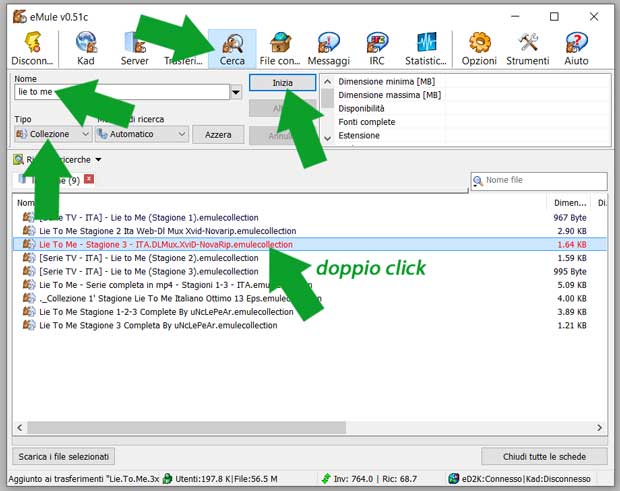Click the magnifier icon in Nome file filter
620x491 pixels.
pos(478,181)
